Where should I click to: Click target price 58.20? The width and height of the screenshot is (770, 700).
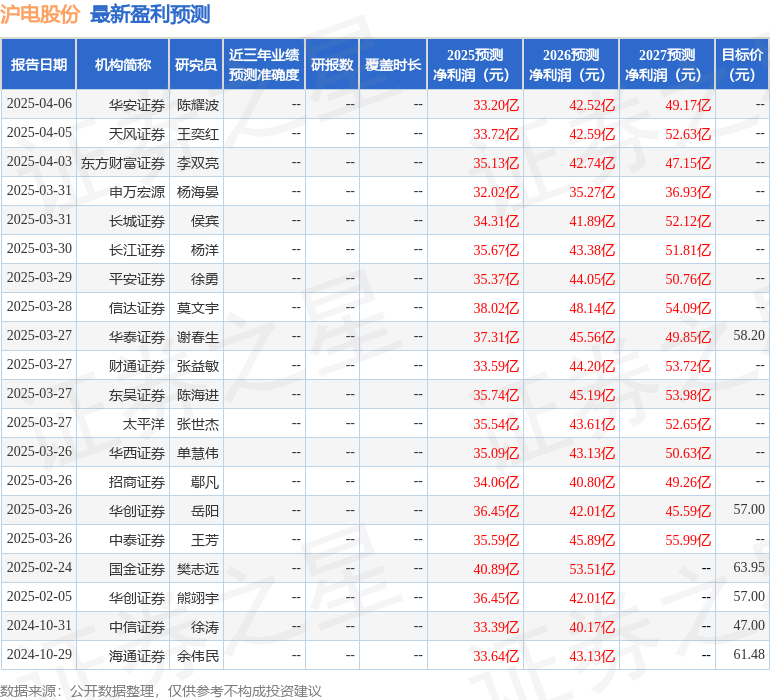749,336
